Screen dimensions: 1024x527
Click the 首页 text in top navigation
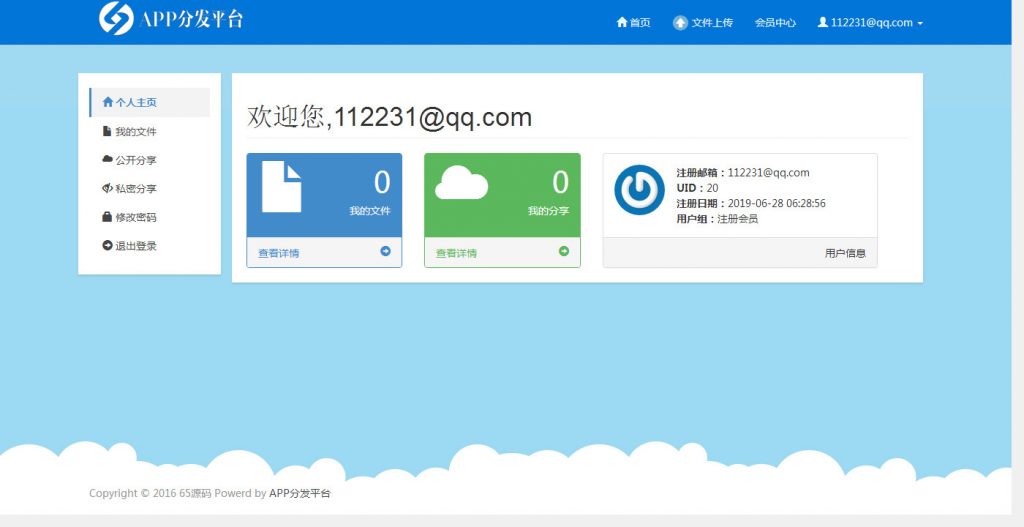pos(640,23)
